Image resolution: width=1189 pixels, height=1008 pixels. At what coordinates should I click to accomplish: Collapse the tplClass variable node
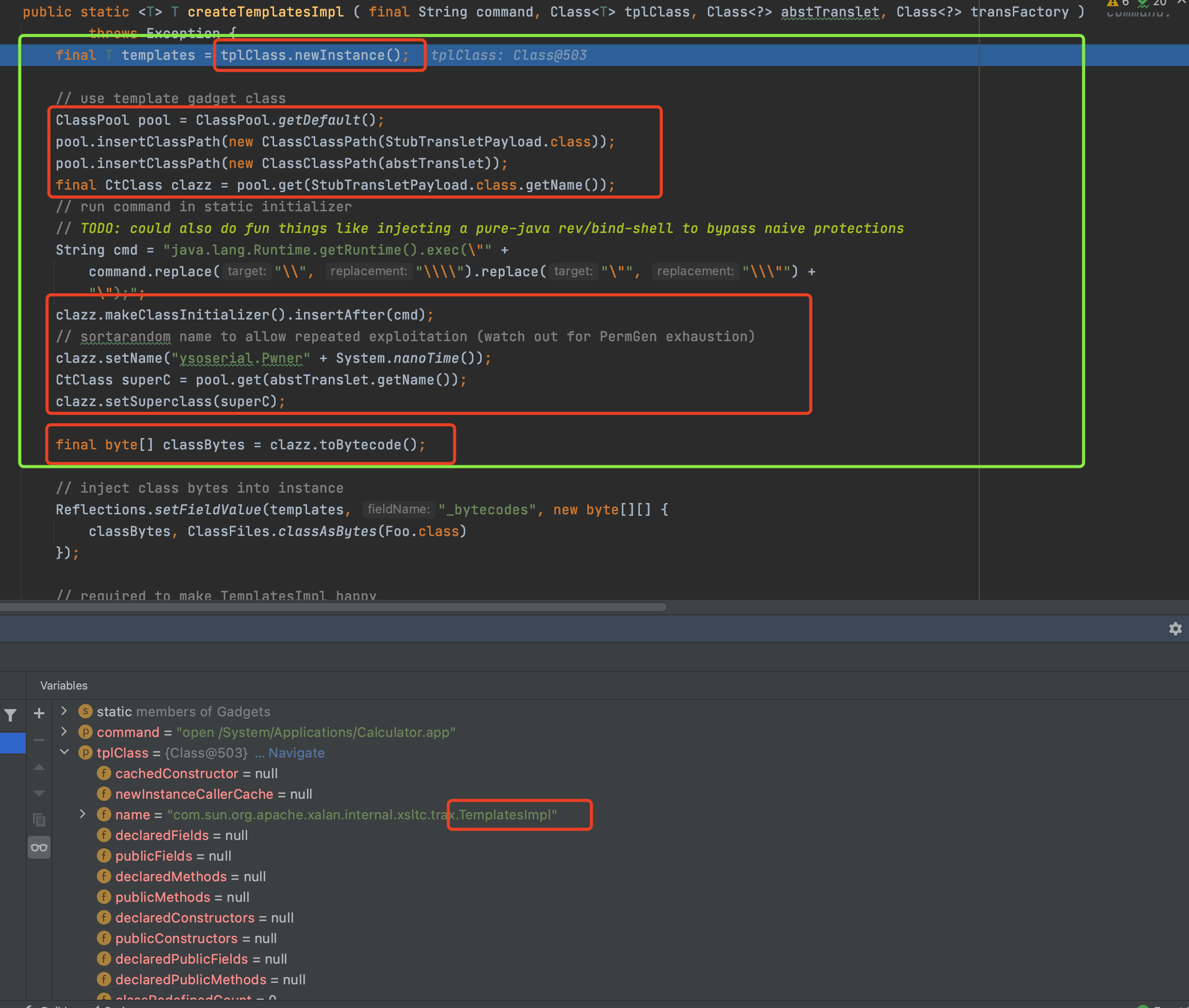(x=64, y=752)
